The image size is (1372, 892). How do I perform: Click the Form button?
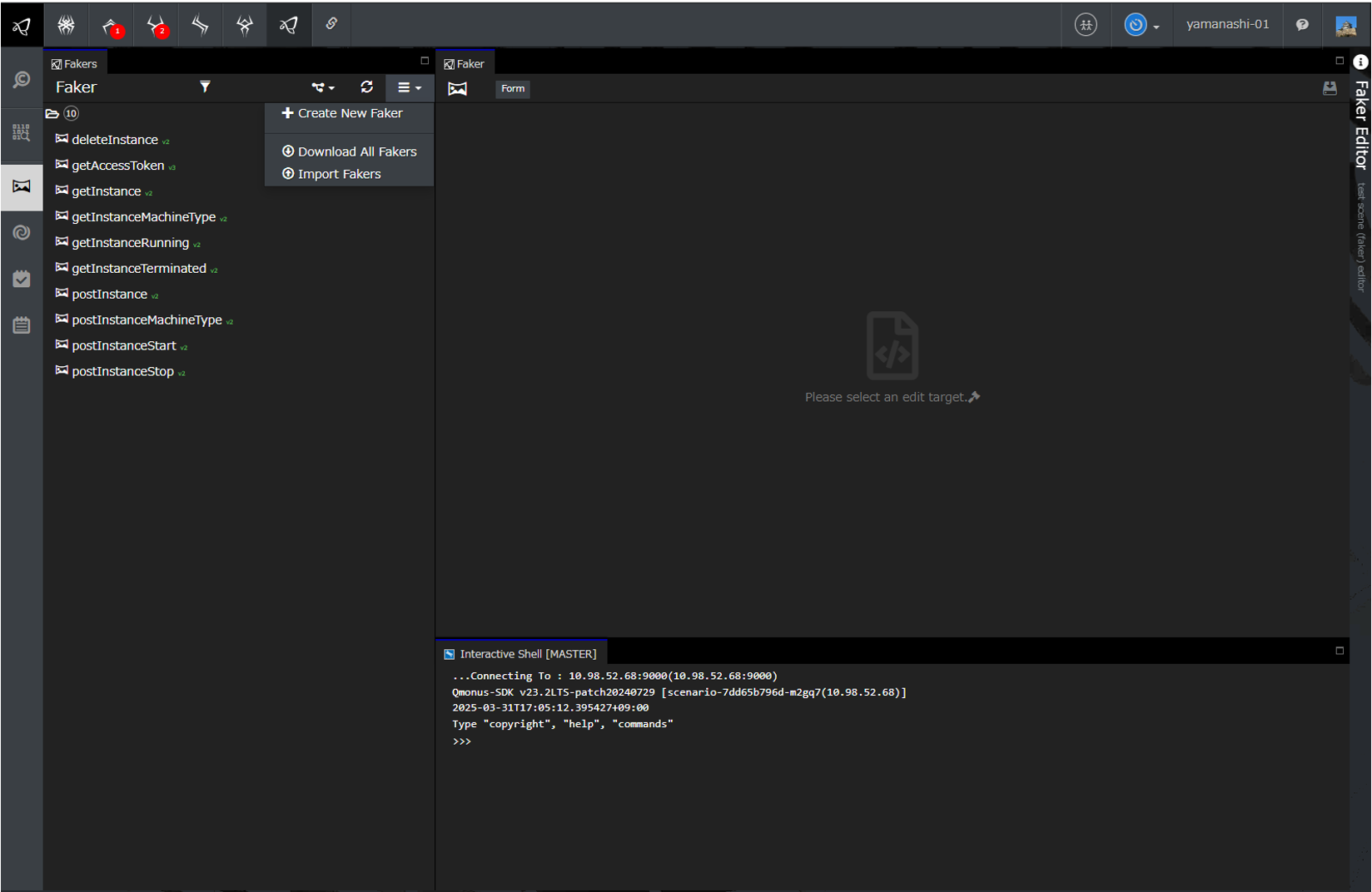[513, 88]
